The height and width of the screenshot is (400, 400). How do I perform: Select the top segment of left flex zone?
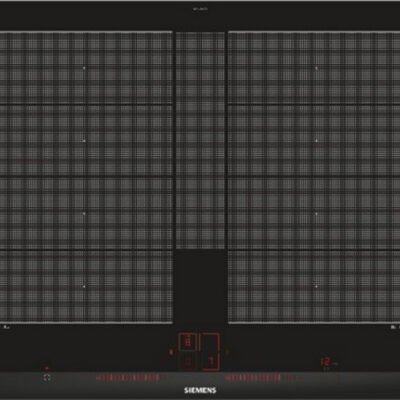(86, 68)
